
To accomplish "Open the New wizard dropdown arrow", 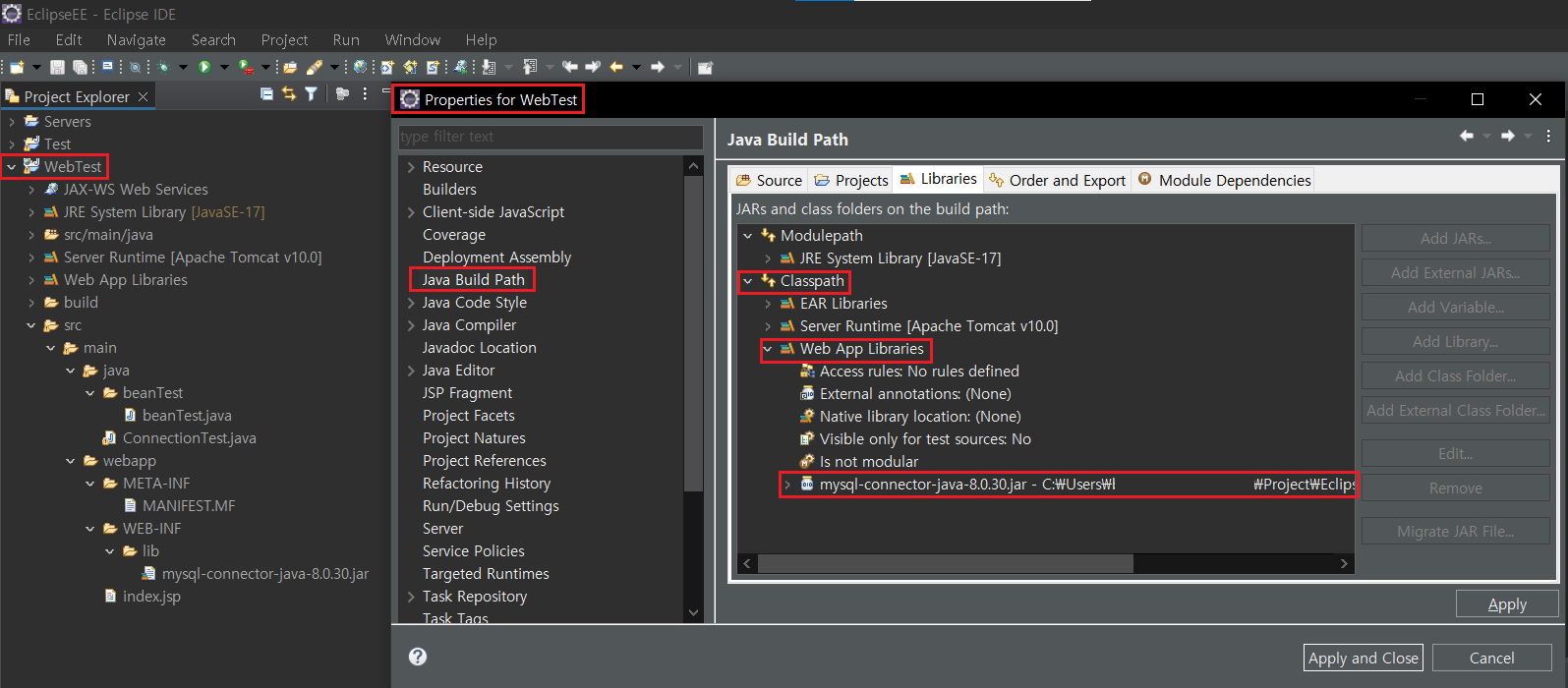I will [x=36, y=67].
